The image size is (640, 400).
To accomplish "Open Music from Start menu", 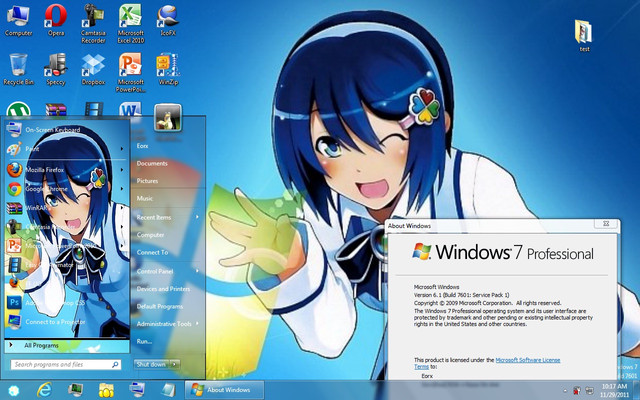I will tap(144, 198).
